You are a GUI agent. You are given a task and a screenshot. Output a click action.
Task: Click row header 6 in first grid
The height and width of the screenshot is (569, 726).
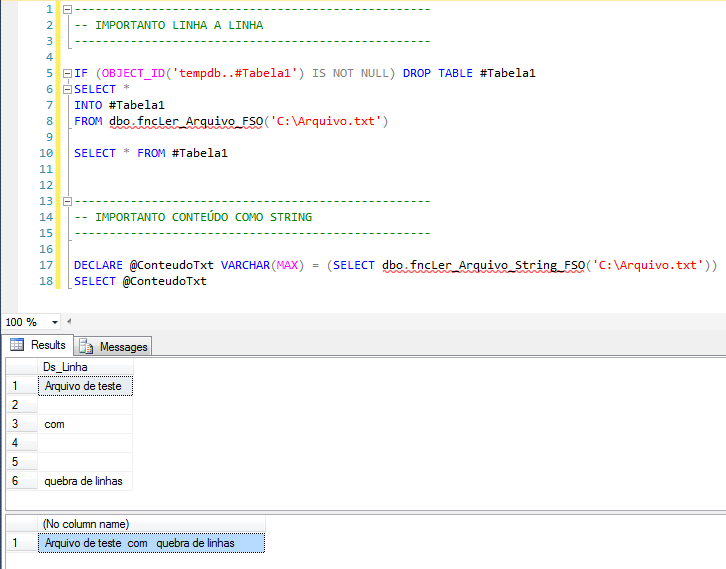[x=22, y=481]
